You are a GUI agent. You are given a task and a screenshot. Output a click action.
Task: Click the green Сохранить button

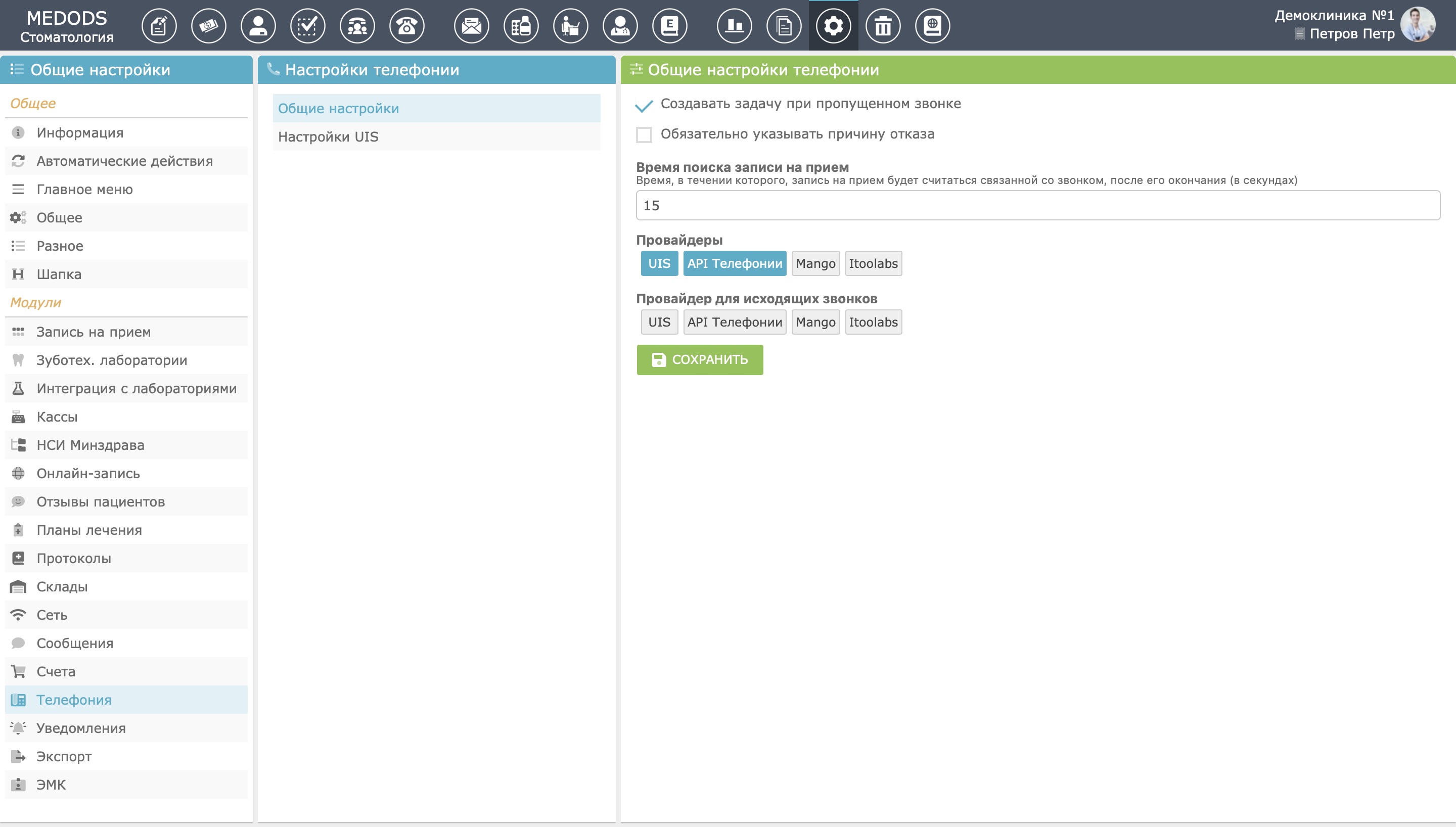700,359
